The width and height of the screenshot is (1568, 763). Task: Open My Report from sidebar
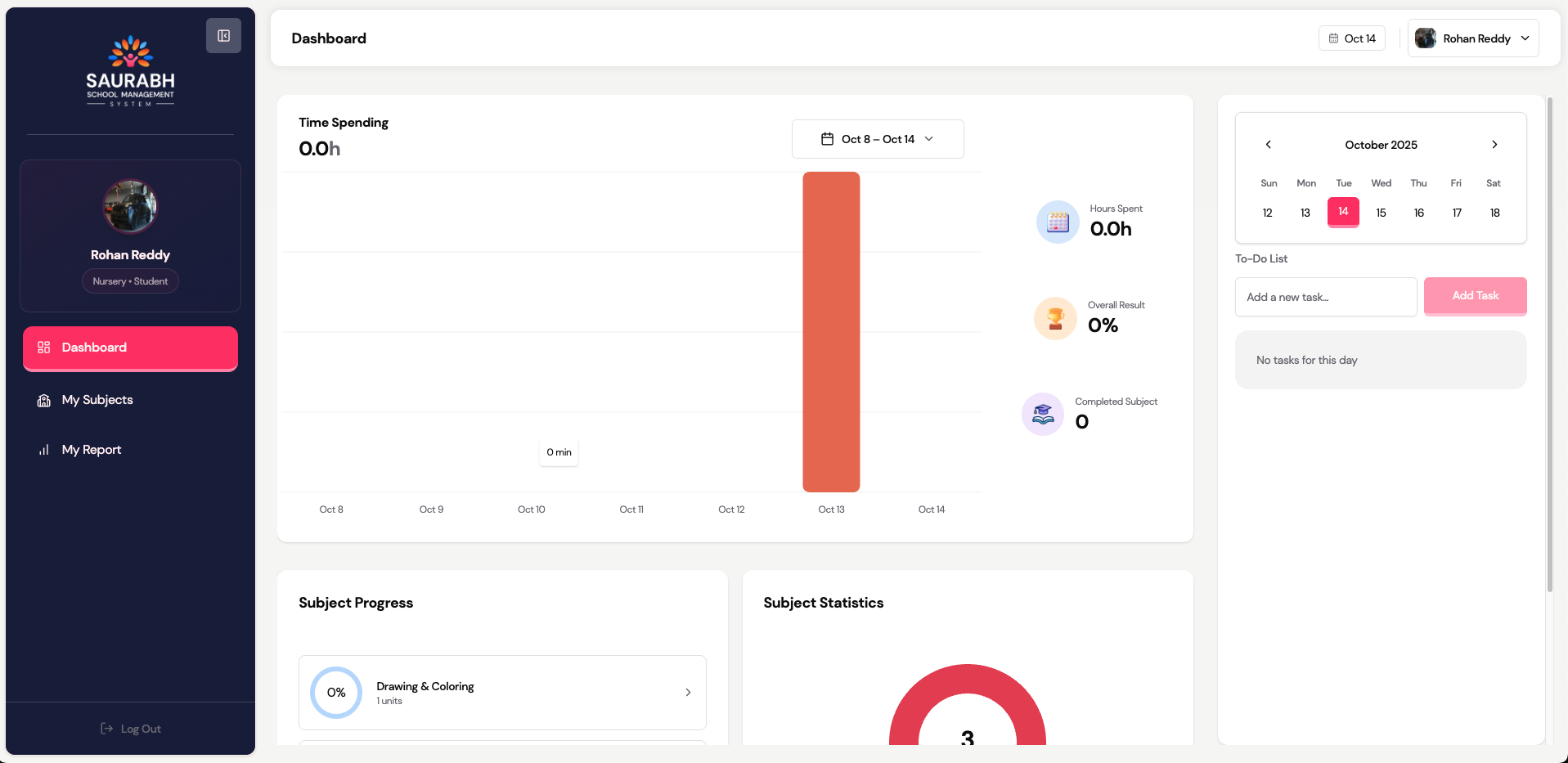[x=92, y=450]
